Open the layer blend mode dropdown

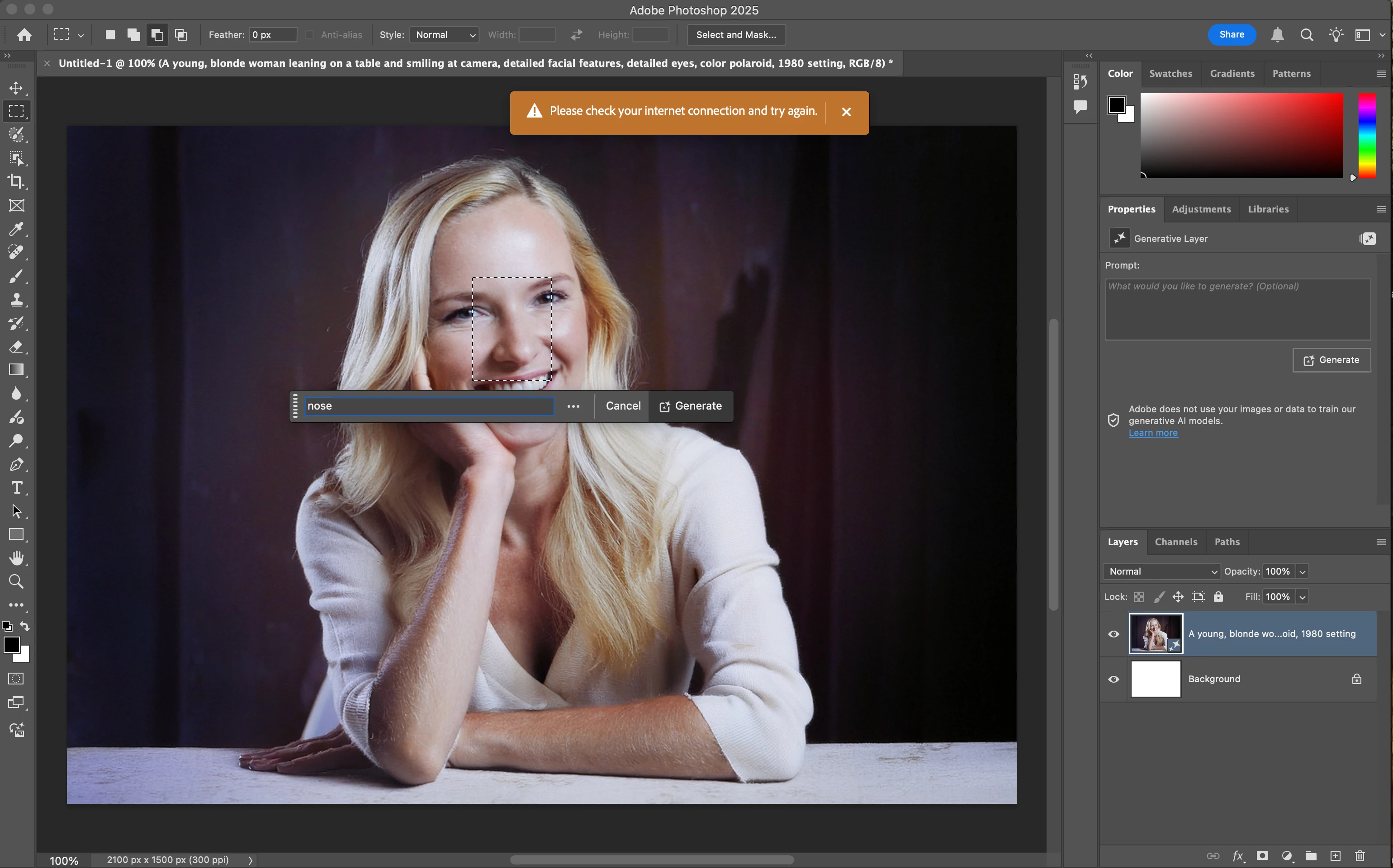tap(1161, 571)
